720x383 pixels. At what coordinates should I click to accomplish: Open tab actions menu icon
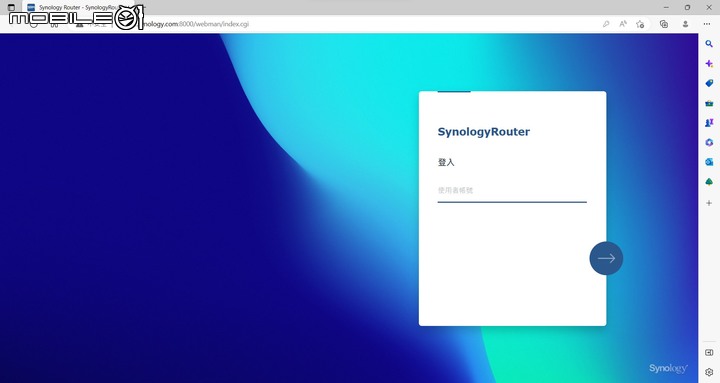tap(11, 7)
